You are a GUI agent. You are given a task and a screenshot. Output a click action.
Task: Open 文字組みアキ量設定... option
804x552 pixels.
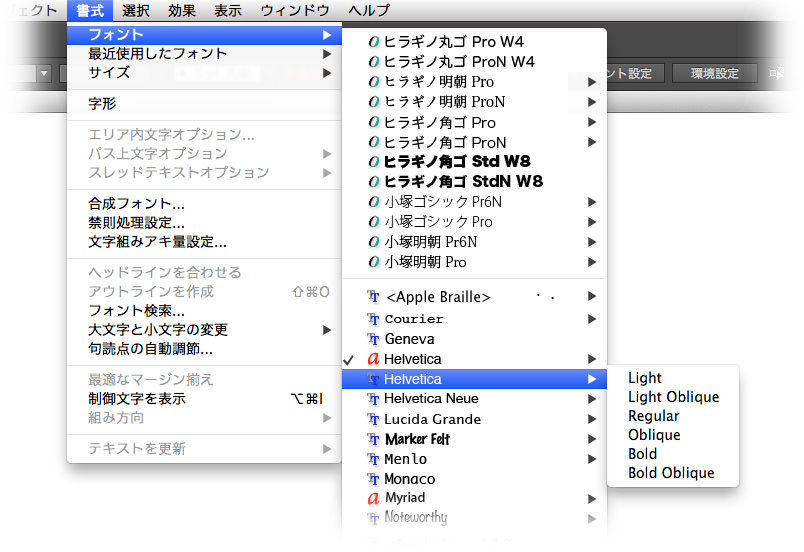point(205,241)
